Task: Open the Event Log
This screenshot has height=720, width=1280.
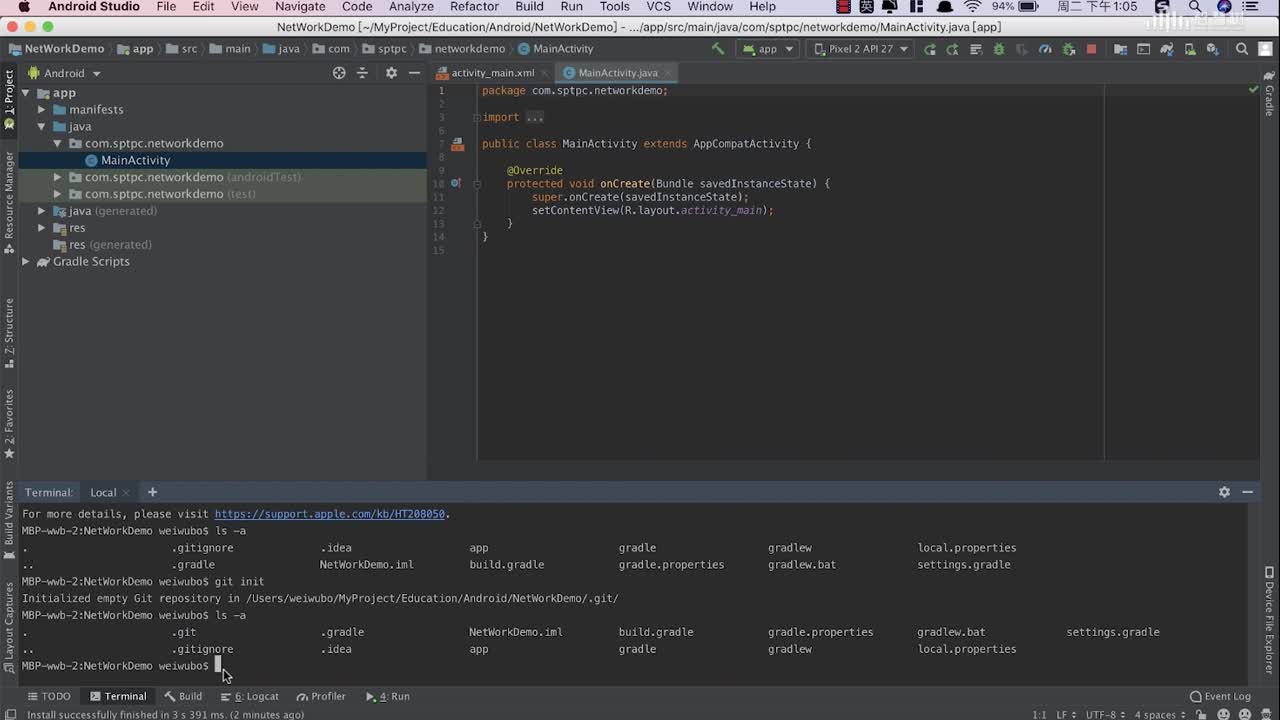Action: click(1220, 696)
